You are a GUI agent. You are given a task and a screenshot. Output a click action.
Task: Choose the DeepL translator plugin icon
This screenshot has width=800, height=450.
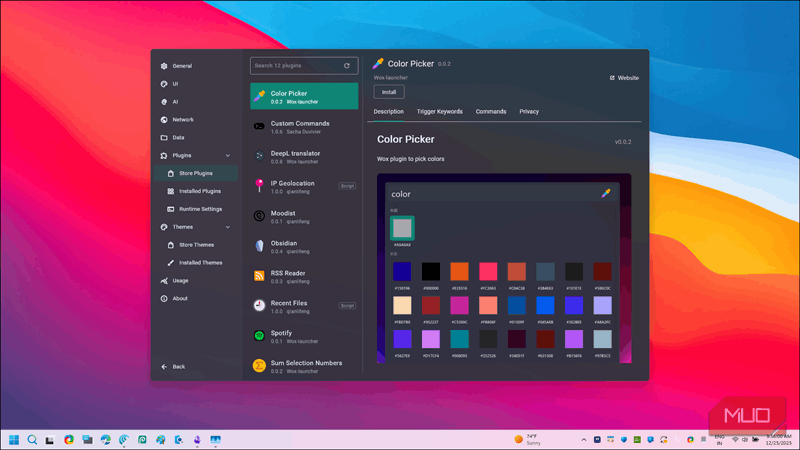point(259,156)
